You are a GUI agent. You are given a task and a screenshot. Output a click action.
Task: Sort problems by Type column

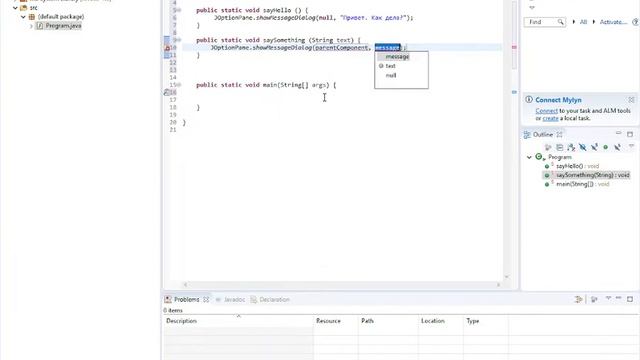486,321
